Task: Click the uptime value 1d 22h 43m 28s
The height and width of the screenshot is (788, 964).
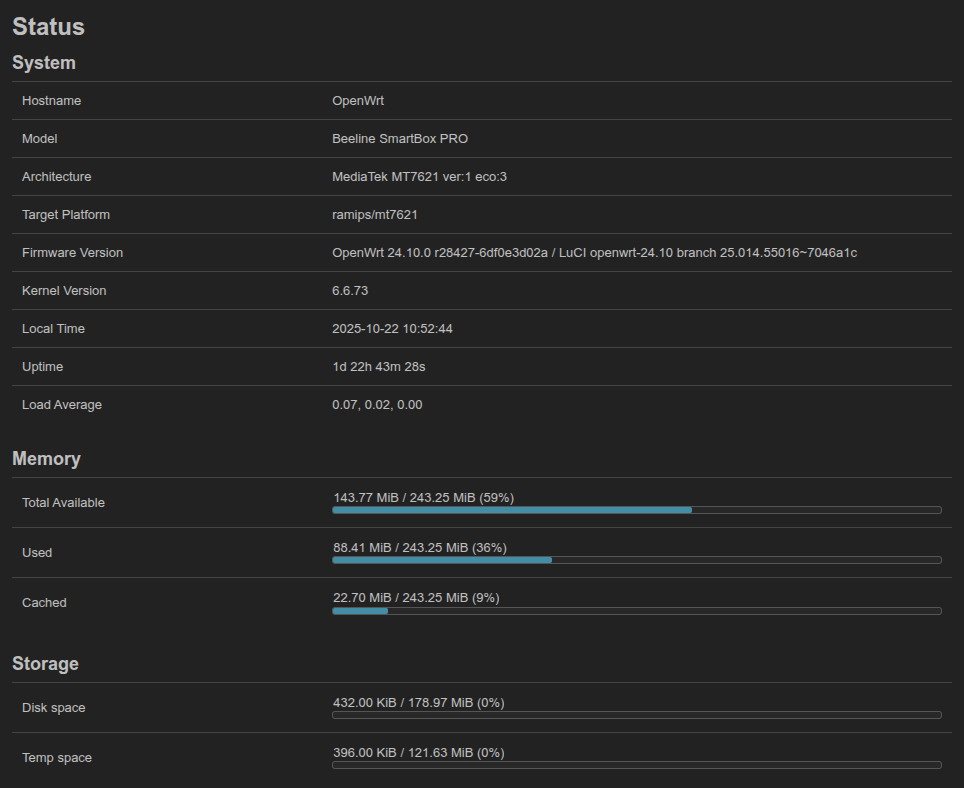Action: 379,367
